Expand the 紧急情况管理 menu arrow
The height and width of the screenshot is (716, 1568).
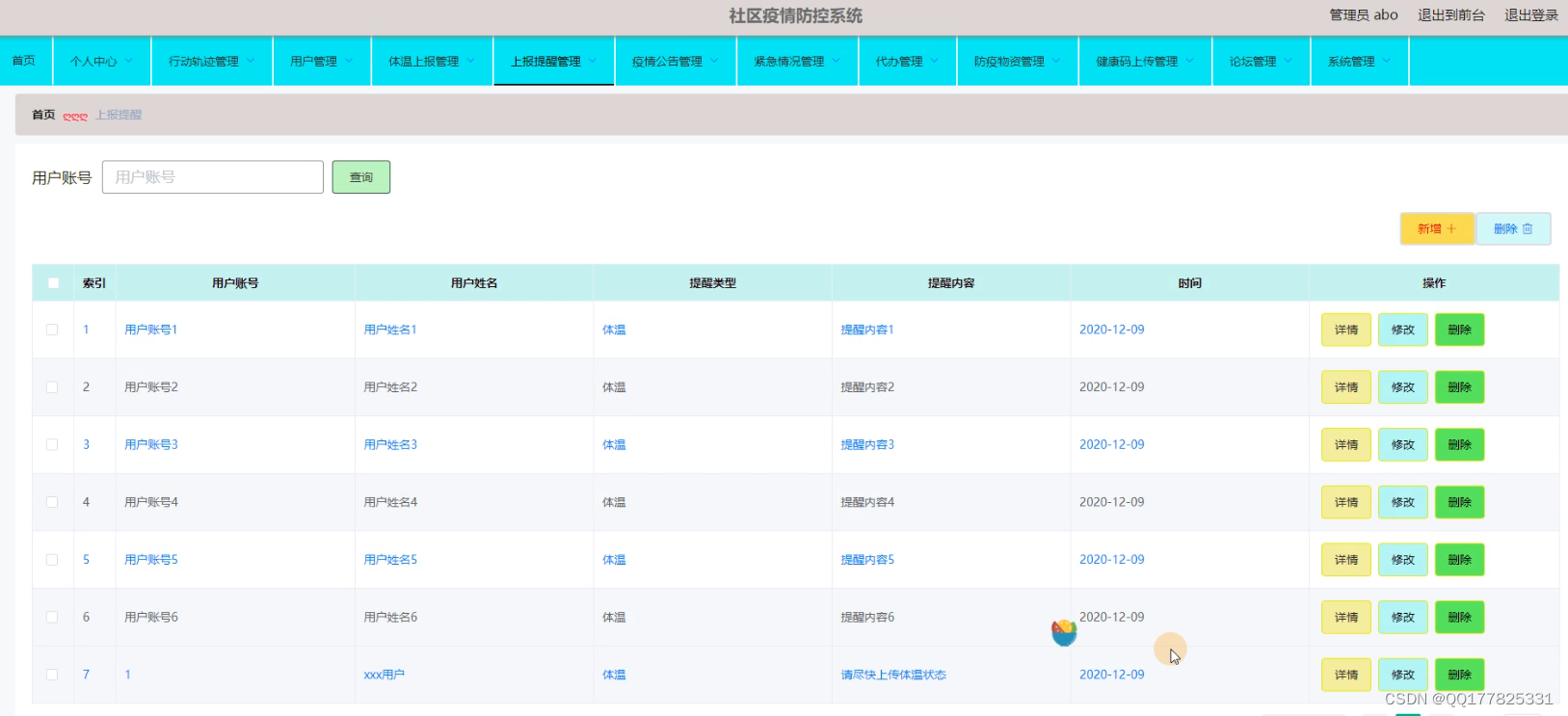click(836, 61)
